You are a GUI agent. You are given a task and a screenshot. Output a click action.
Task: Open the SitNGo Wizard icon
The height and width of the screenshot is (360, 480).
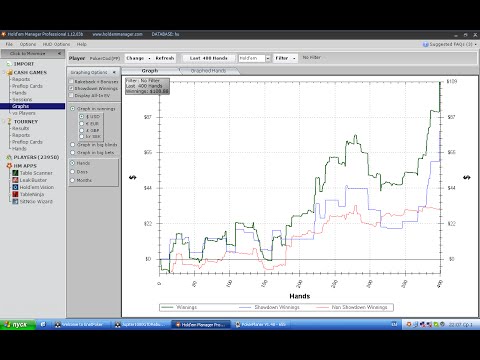pos(15,201)
